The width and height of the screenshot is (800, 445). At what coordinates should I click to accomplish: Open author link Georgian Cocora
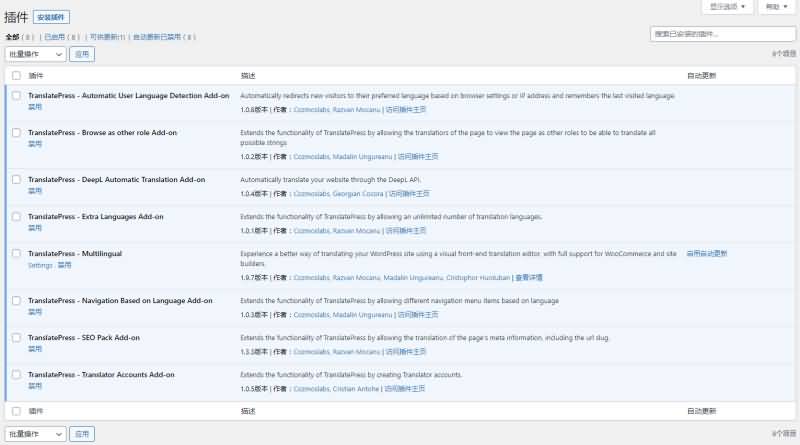pos(358,194)
